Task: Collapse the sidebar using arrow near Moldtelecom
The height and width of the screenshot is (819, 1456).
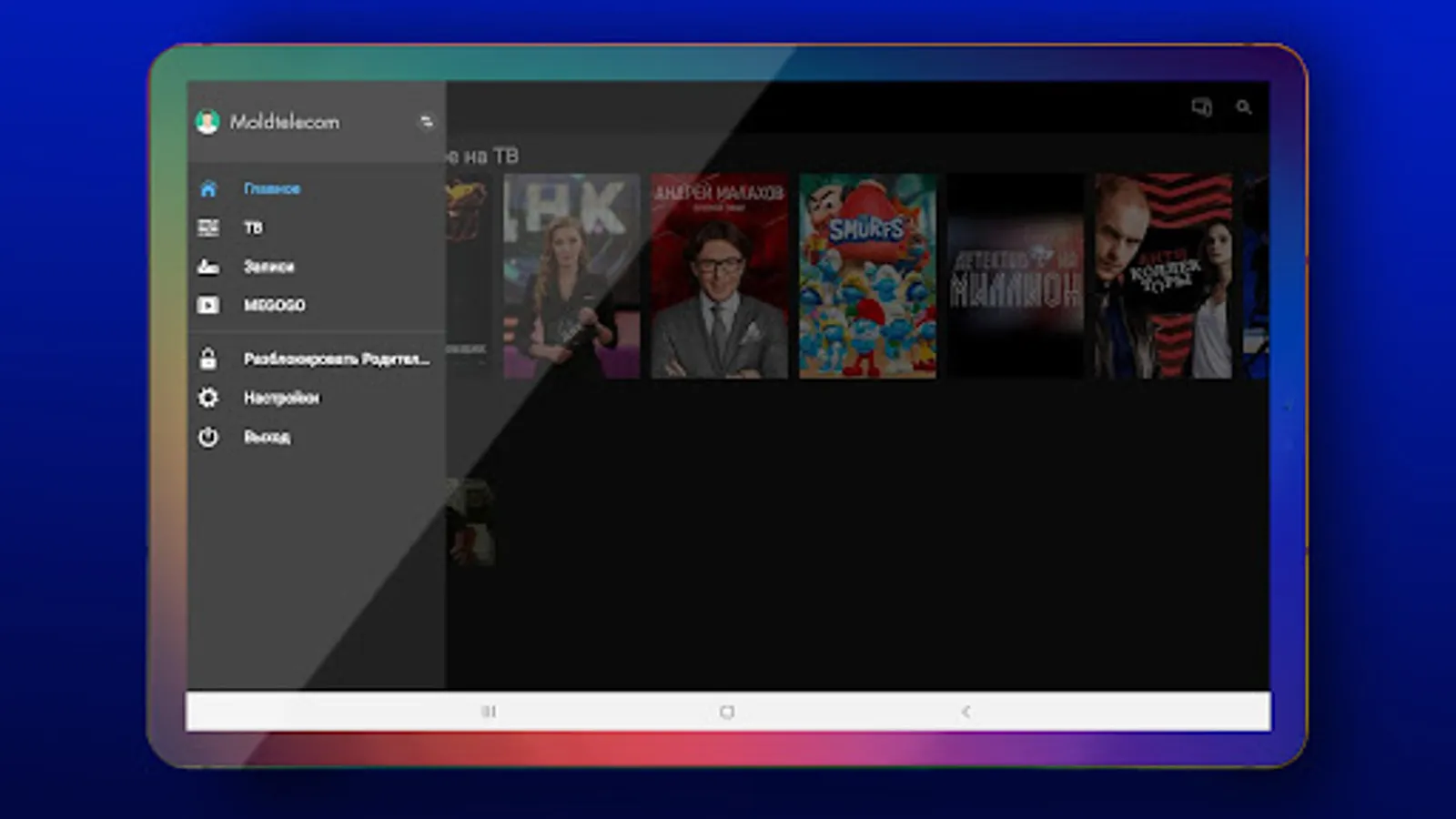Action: [427, 121]
